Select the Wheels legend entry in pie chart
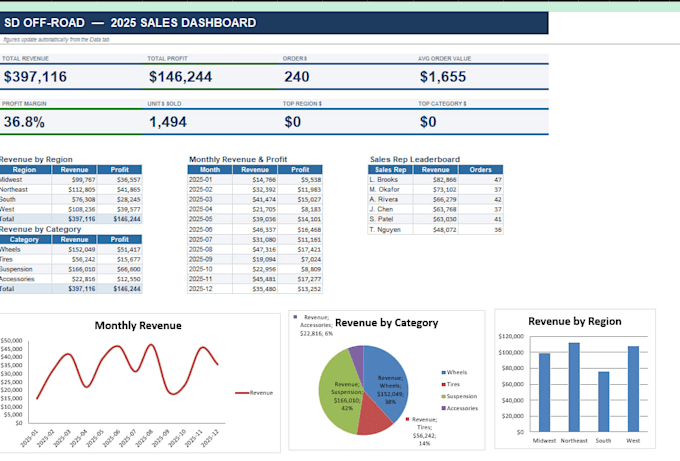The width and height of the screenshot is (680, 461). point(454,372)
